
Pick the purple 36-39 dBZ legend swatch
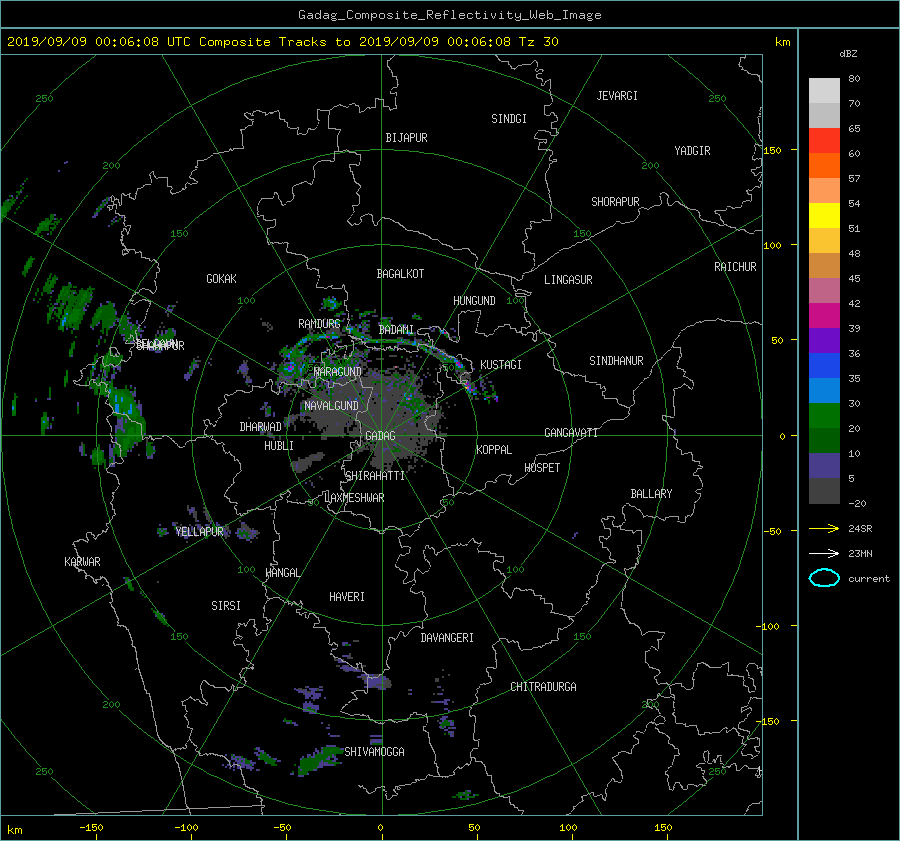coord(824,340)
